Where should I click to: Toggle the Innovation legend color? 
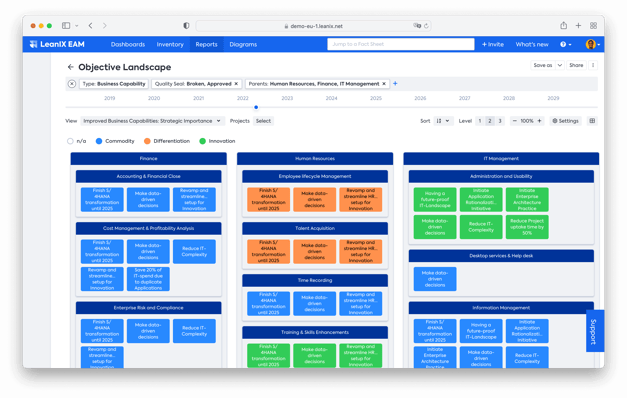[x=202, y=141]
